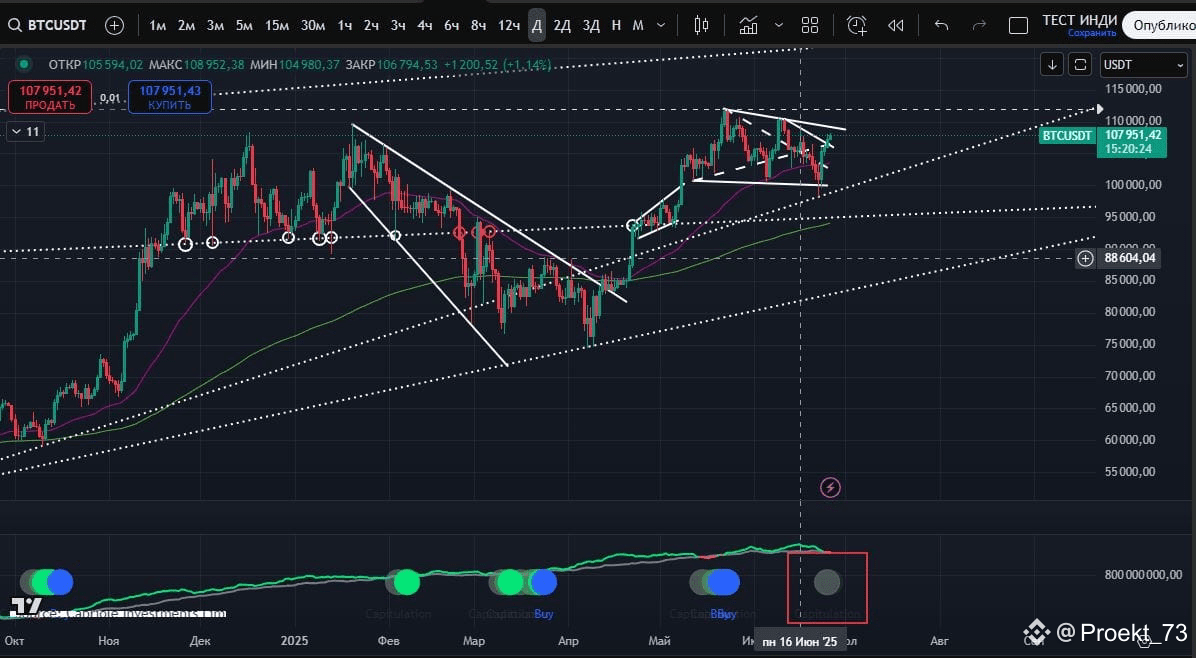Select the 30м timeframe
This screenshot has height=658, width=1196.
click(x=313, y=26)
